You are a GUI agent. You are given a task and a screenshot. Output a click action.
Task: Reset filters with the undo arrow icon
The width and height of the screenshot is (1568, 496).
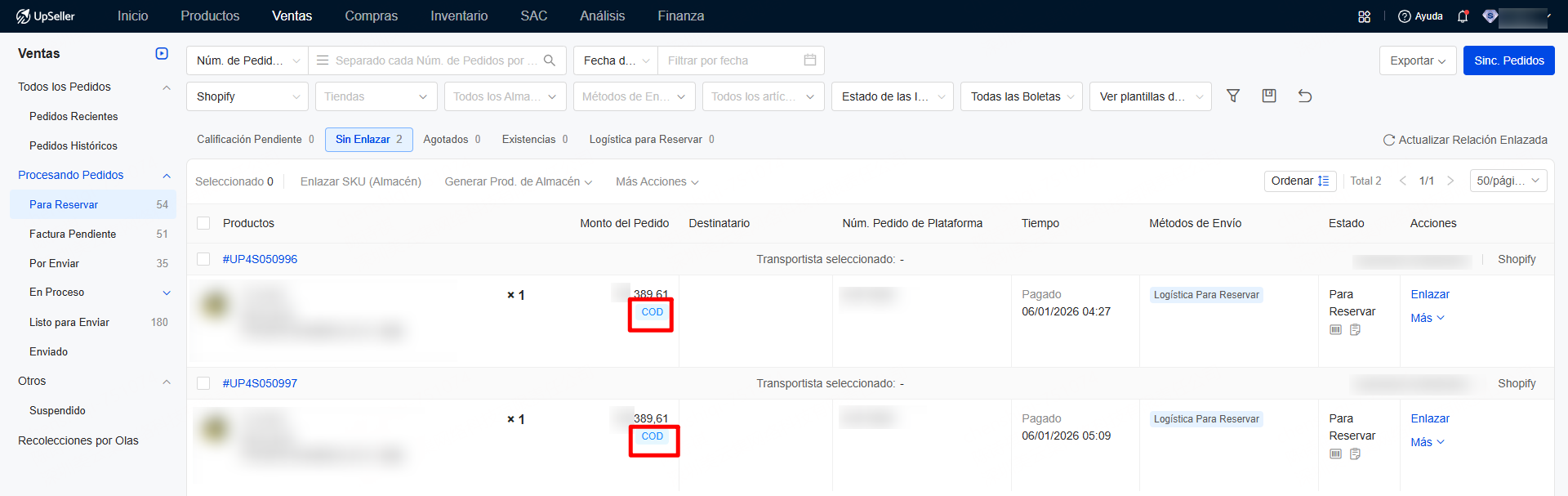click(1305, 96)
